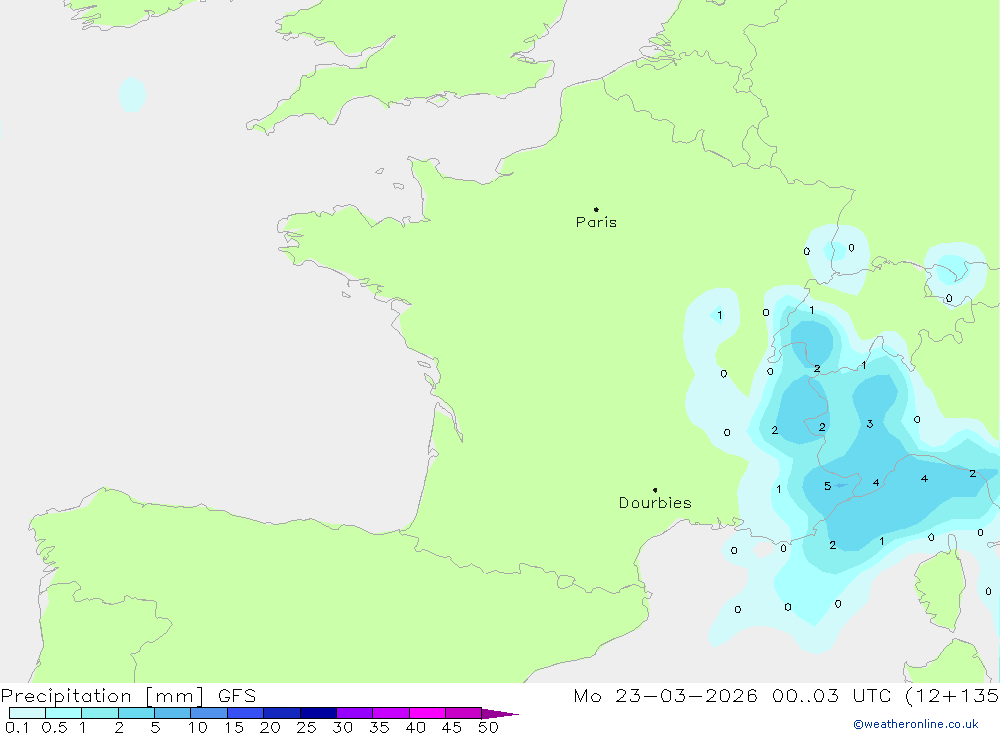Select the 30 mm purple legend swatch

(x=354, y=713)
